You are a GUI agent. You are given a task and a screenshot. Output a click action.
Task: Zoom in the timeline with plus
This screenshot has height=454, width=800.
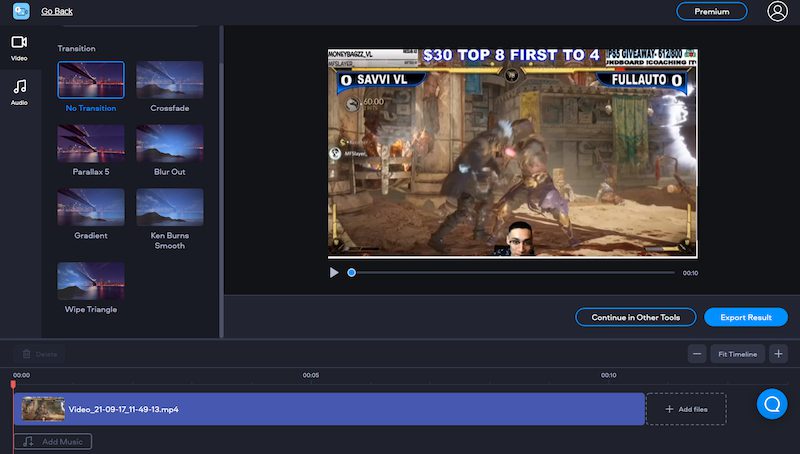tap(778, 354)
